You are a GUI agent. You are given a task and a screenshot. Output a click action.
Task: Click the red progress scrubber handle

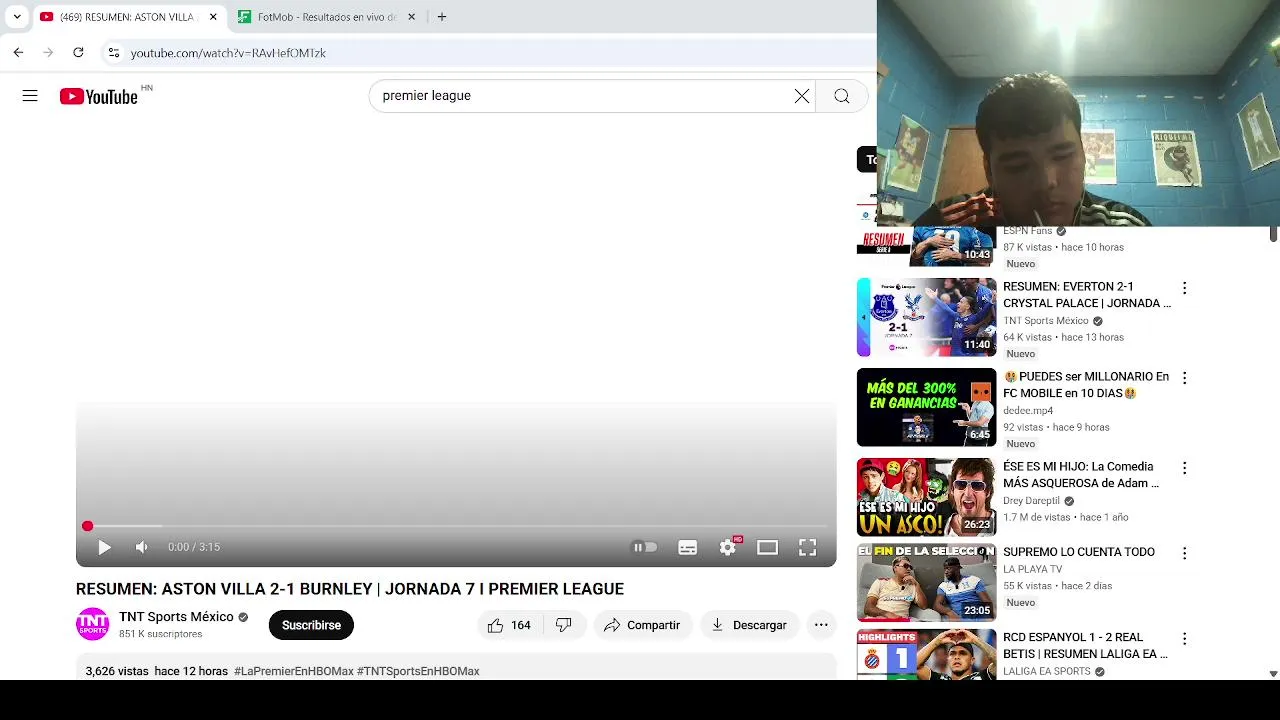87,526
